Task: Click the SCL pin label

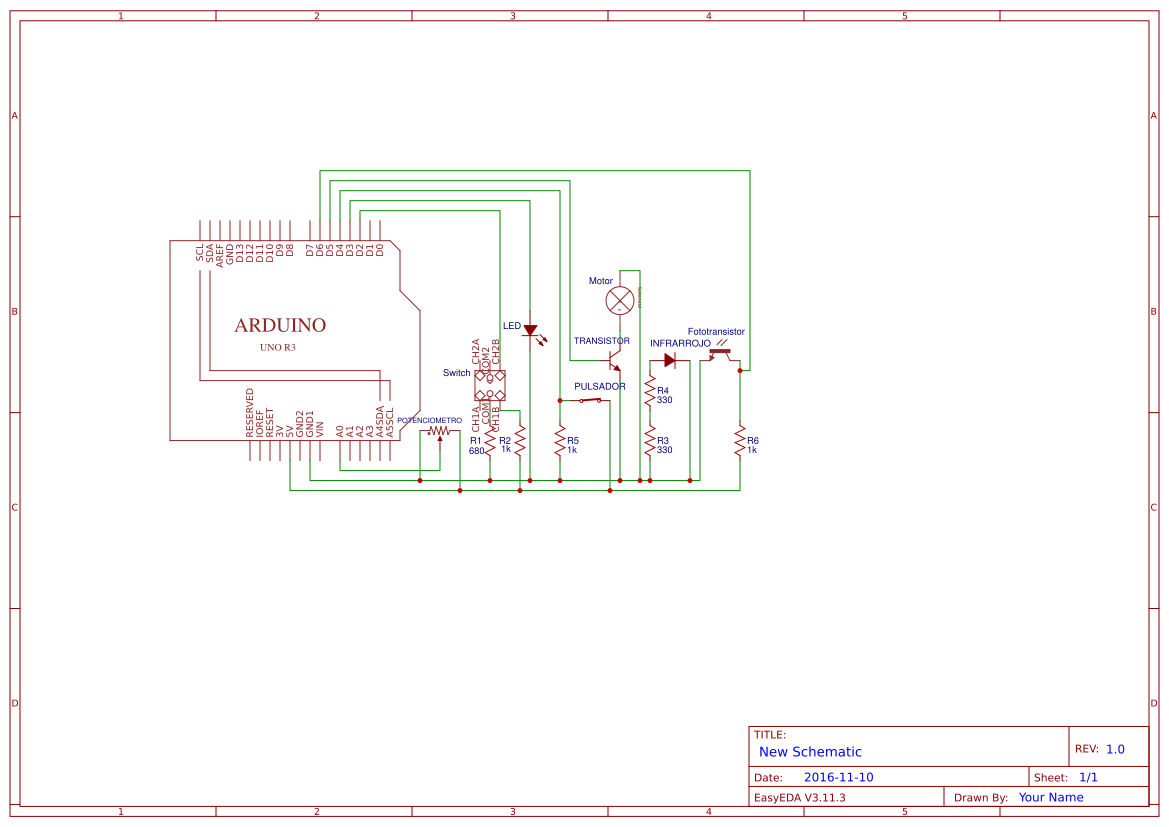Action: (200, 253)
